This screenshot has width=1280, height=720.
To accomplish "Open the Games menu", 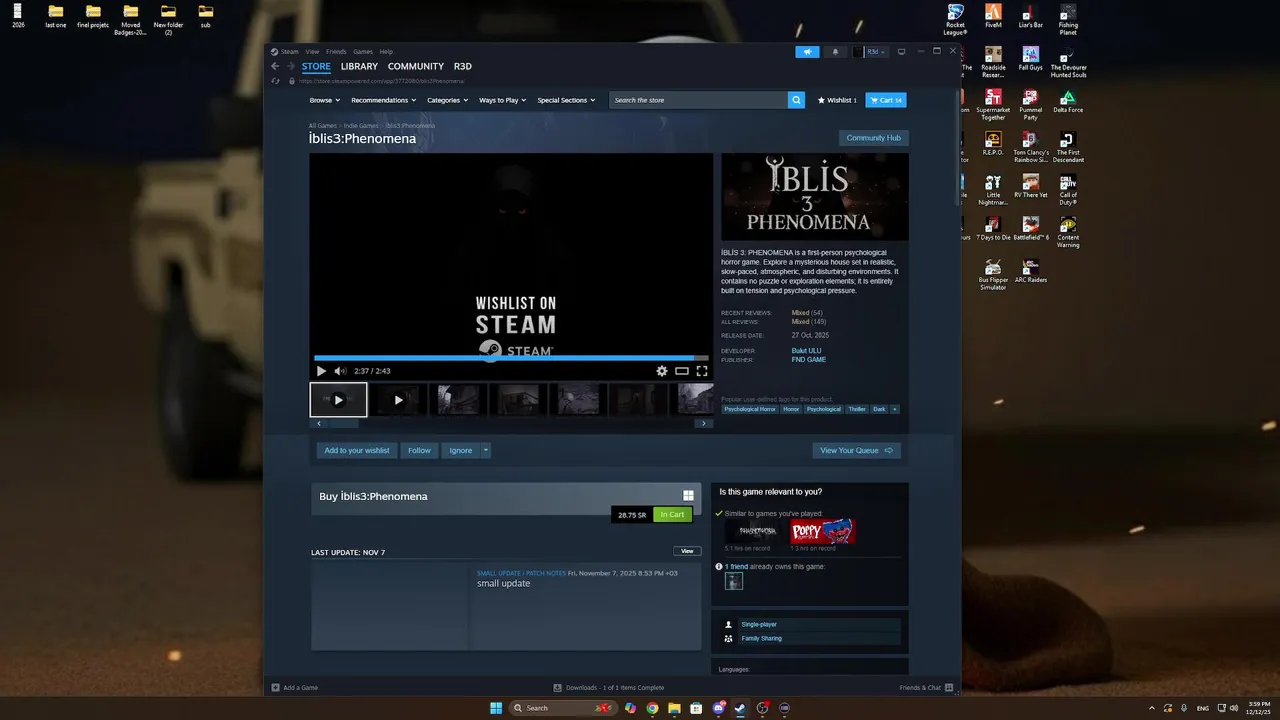I will click(362, 51).
